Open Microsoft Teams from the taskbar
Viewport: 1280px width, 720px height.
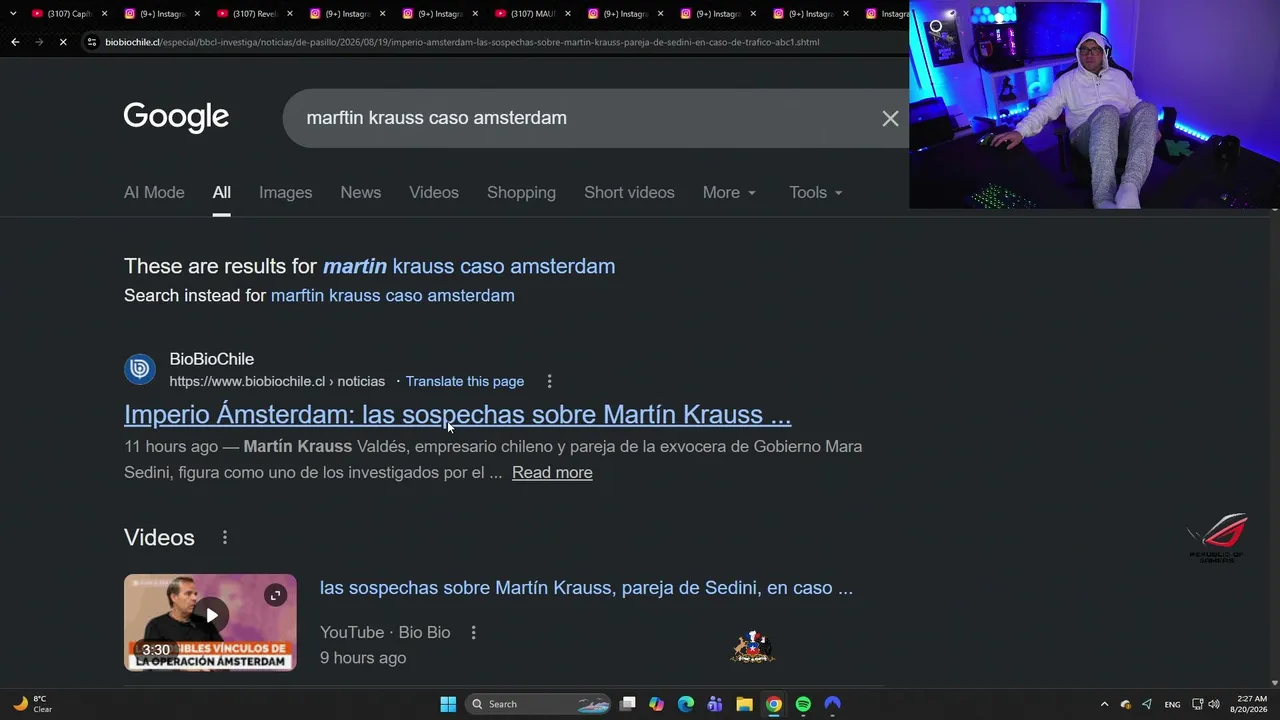[x=715, y=704]
